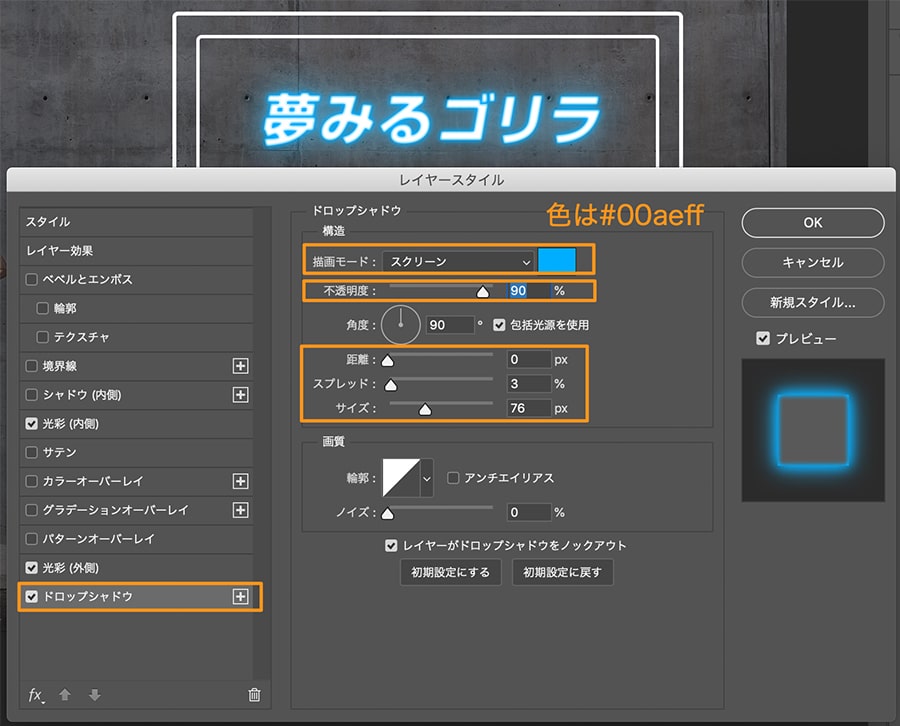Image resolution: width=900 pixels, height=726 pixels.
Task: Open the blue shadow color swatch
Action: (557, 261)
